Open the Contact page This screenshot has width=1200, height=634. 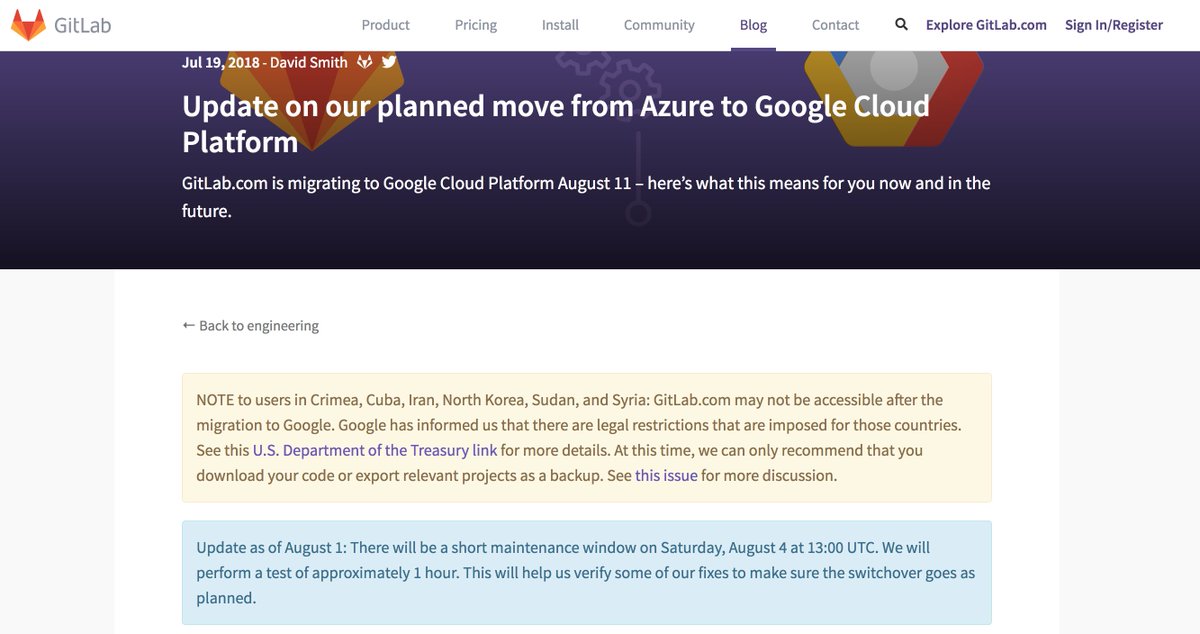(835, 25)
